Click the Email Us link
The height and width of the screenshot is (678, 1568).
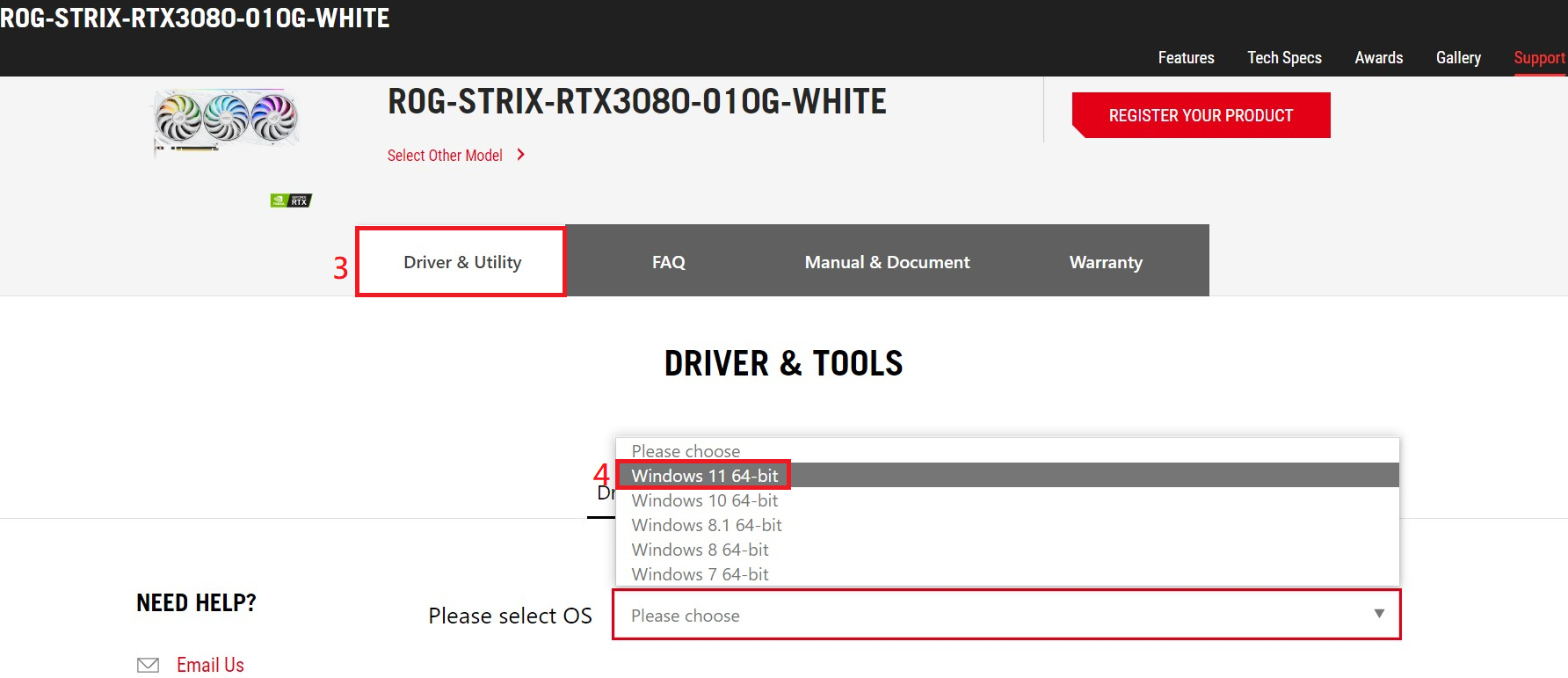(x=210, y=665)
